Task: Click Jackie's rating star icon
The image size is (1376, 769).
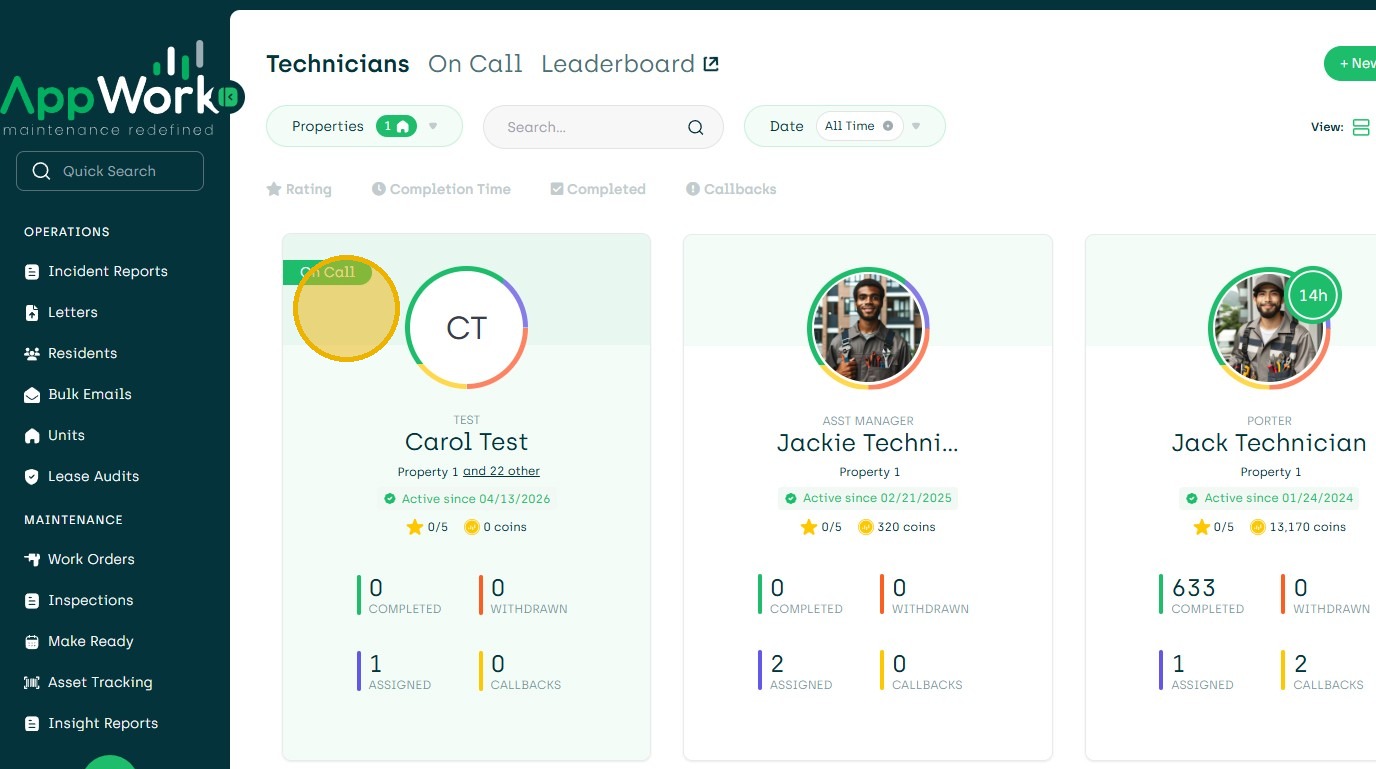Action: click(808, 527)
